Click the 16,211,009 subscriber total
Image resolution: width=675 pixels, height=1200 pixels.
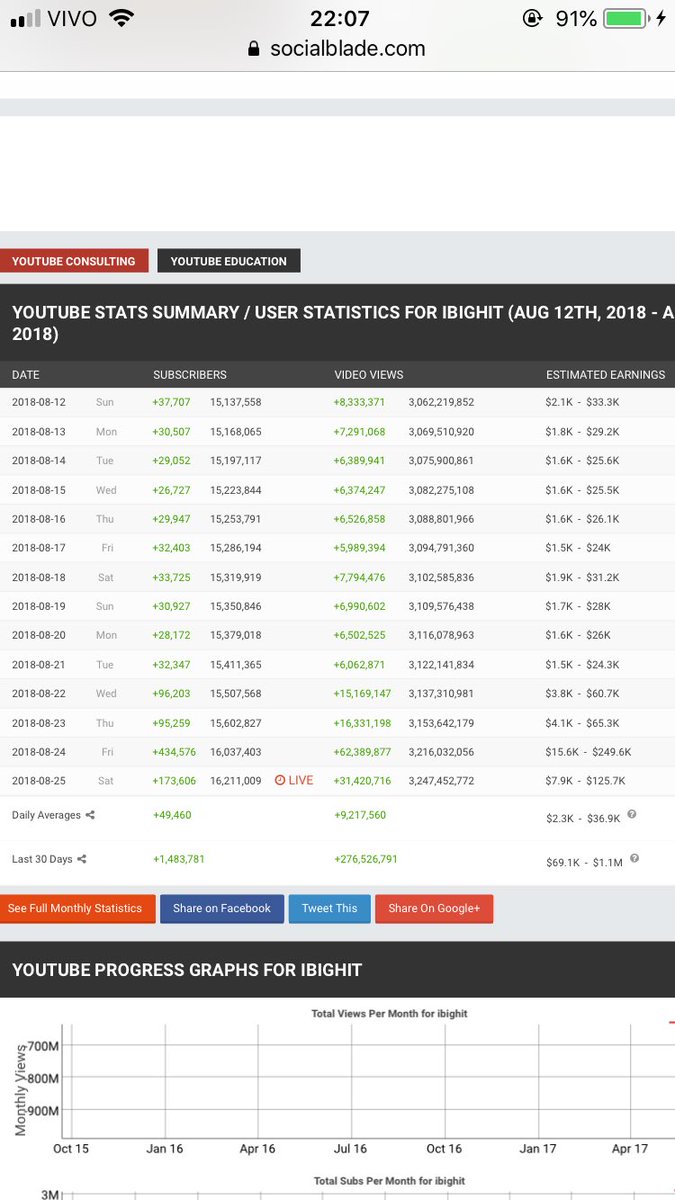pos(236,780)
